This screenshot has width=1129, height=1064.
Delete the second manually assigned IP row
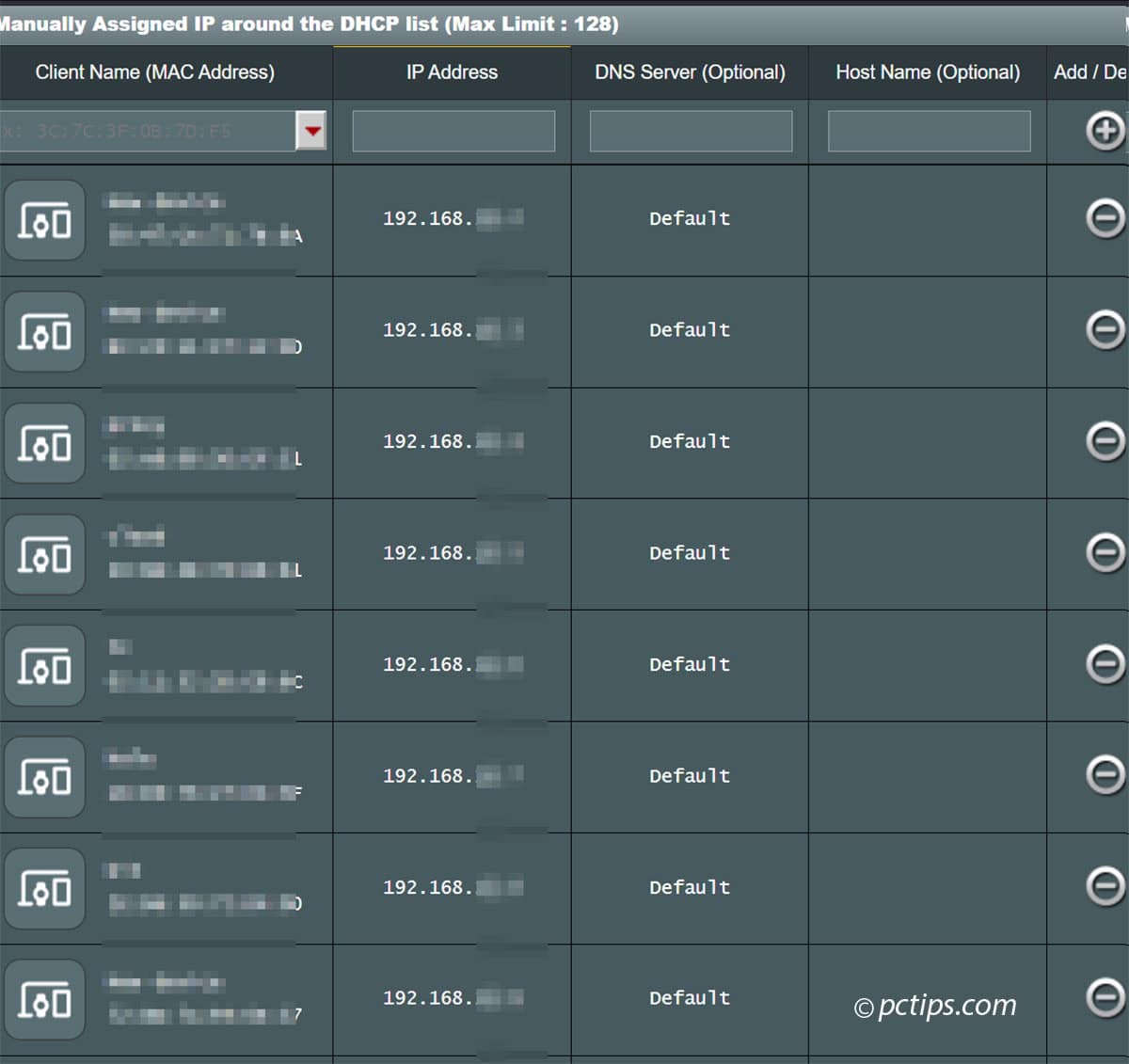click(x=1105, y=330)
